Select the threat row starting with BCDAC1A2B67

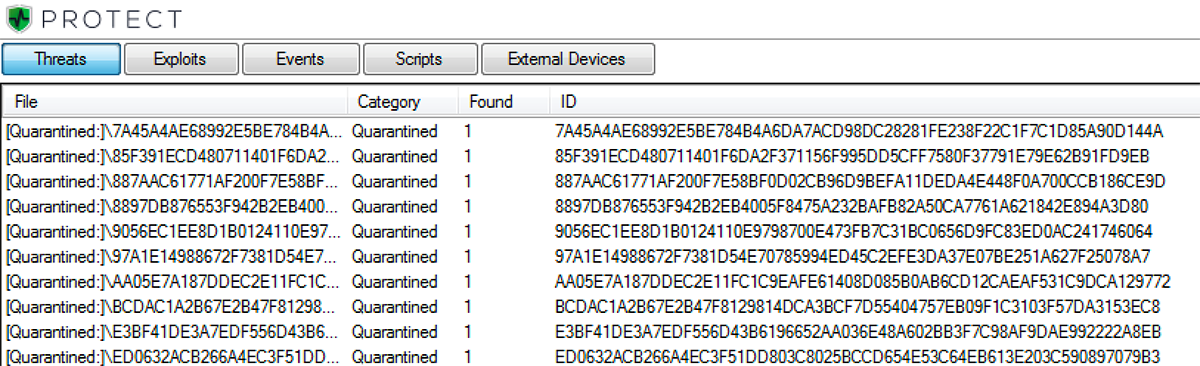(600, 306)
